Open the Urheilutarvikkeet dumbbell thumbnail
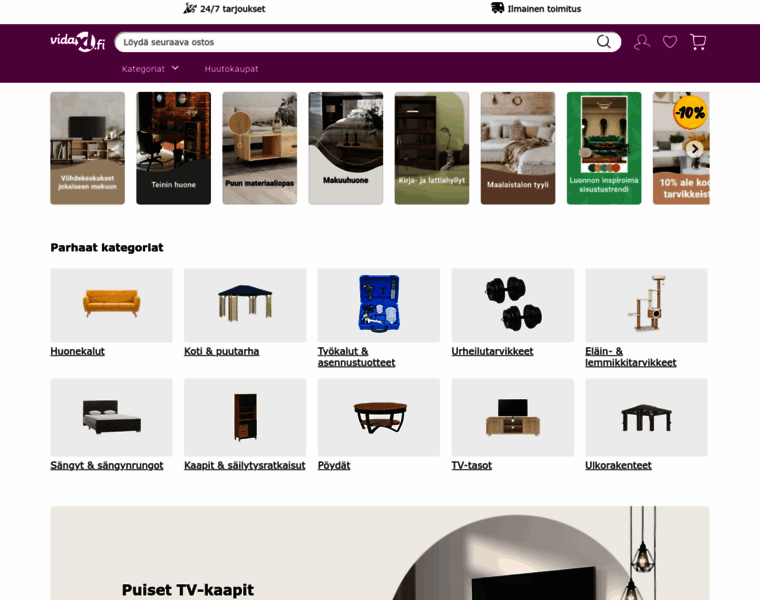The width and height of the screenshot is (760, 600). coord(513,305)
